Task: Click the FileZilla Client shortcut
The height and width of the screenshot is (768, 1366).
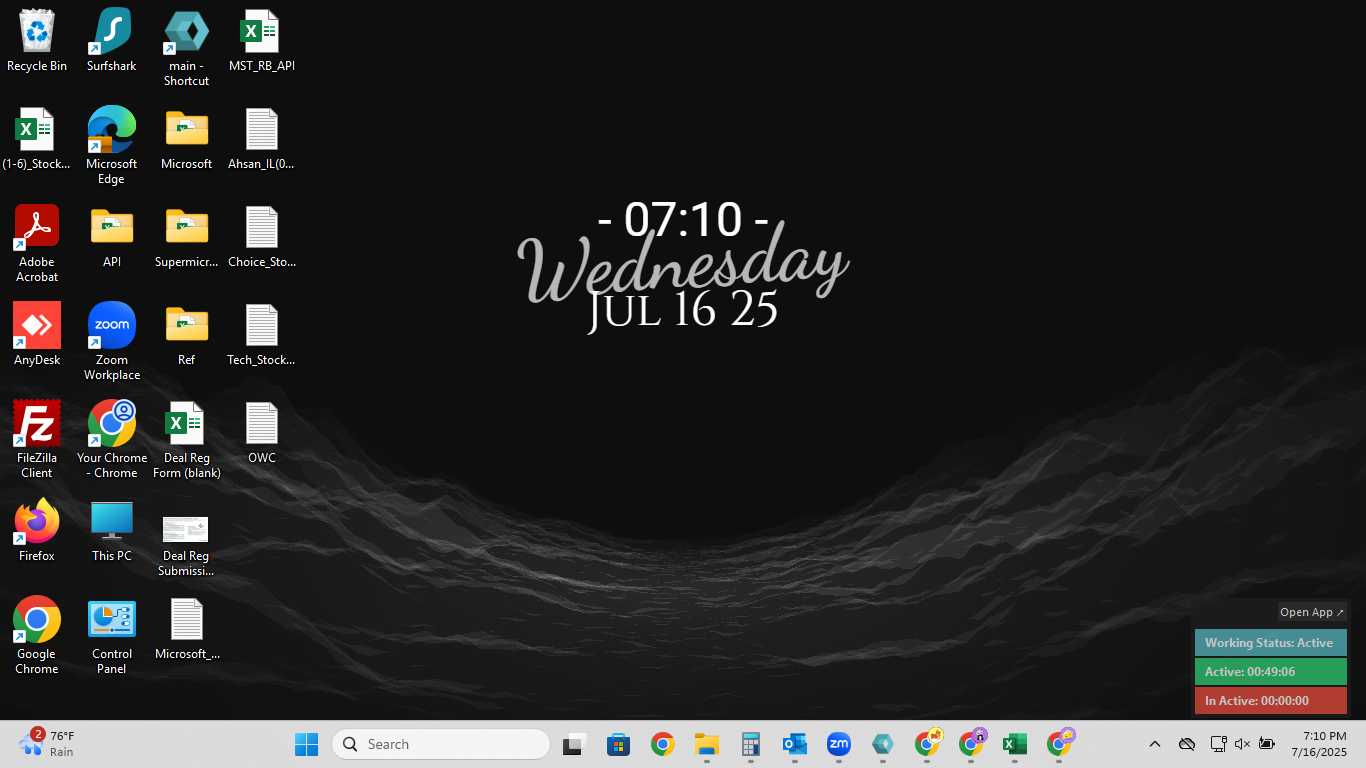Action: [37, 439]
